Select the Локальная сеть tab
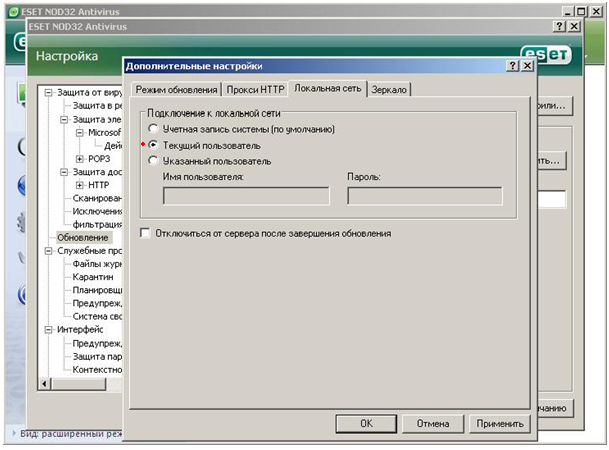The image size is (609, 450). (327, 89)
